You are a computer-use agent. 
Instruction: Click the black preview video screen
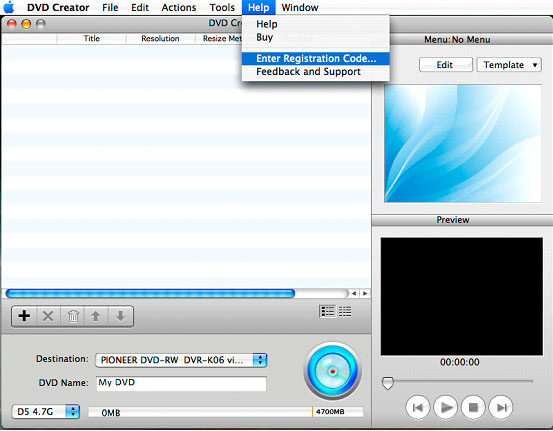462,296
